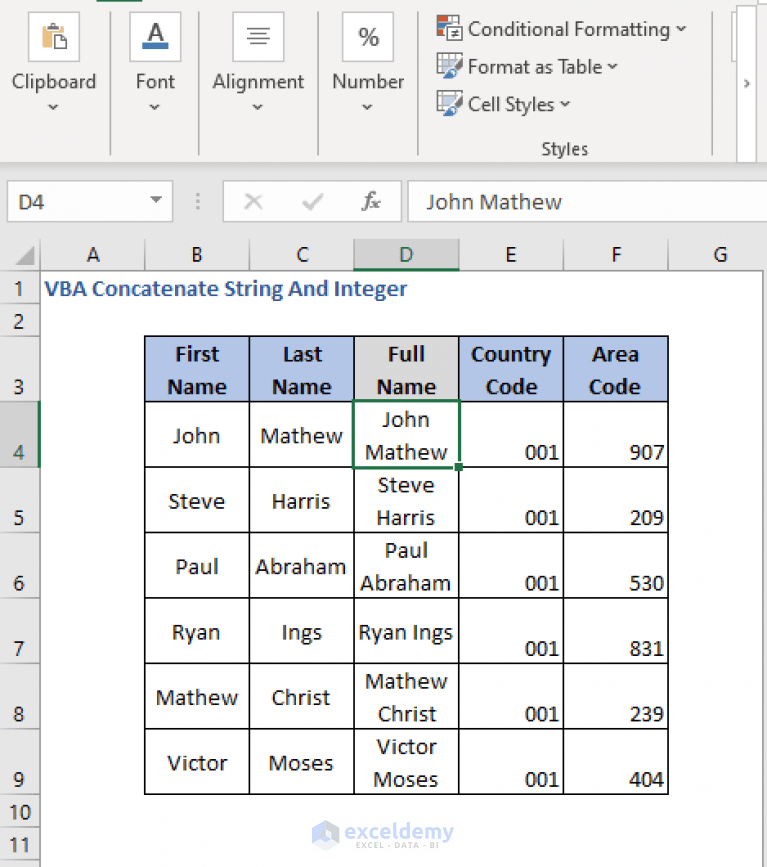Screen dimensions: 767x867
Task: Click the Insert Function fx icon
Action: (x=371, y=201)
